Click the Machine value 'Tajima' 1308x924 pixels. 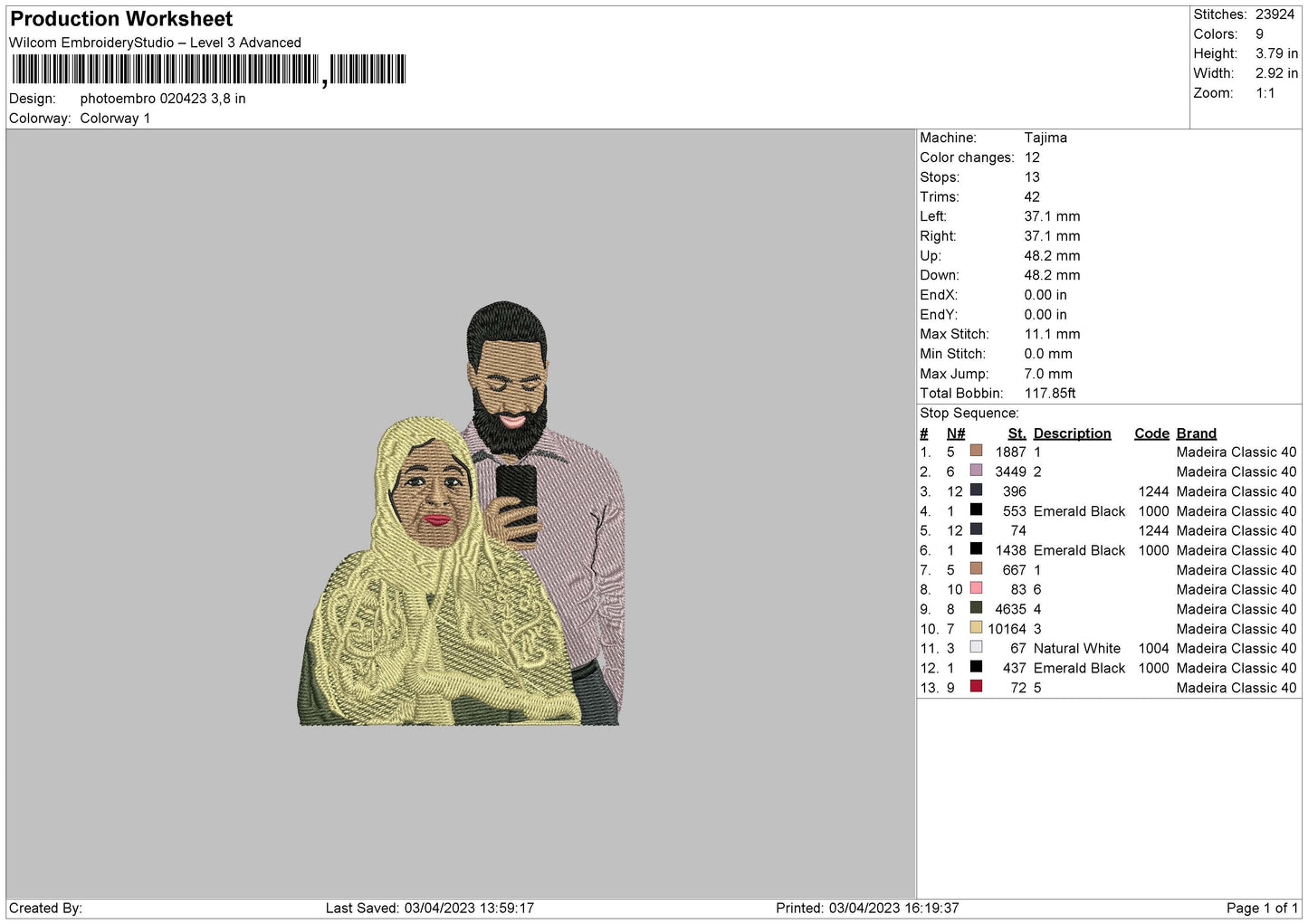pyautogui.click(x=1045, y=138)
